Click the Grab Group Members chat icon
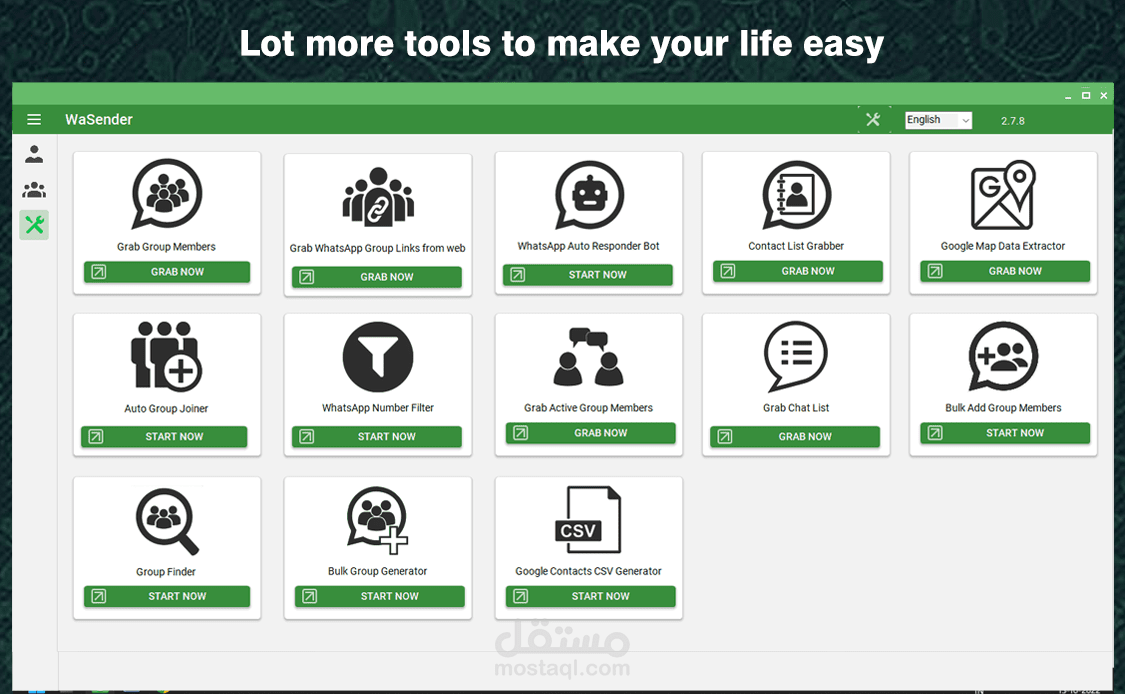Screen dimensions: 1125x694 166,194
